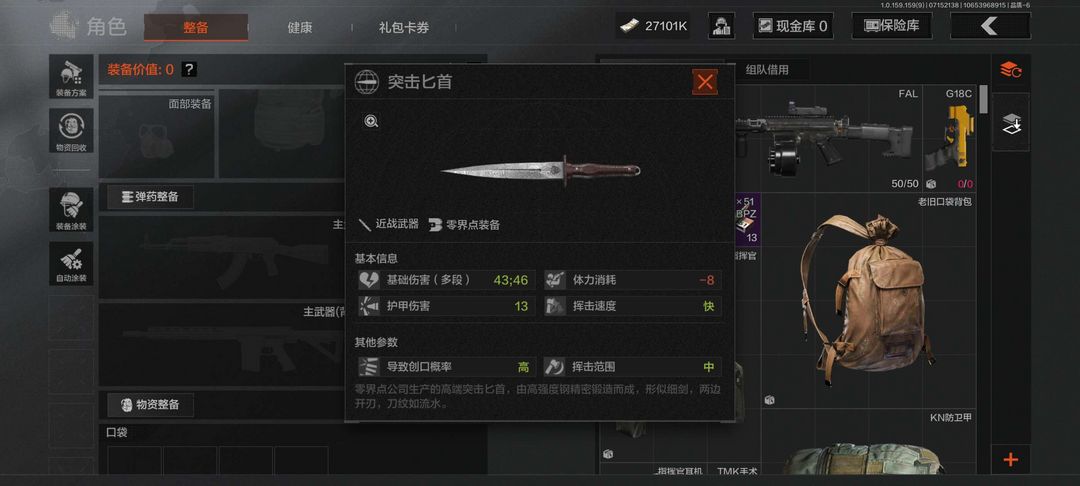1080x486 pixels.
Task: Switch to the 健康 tab
Action: click(x=300, y=28)
